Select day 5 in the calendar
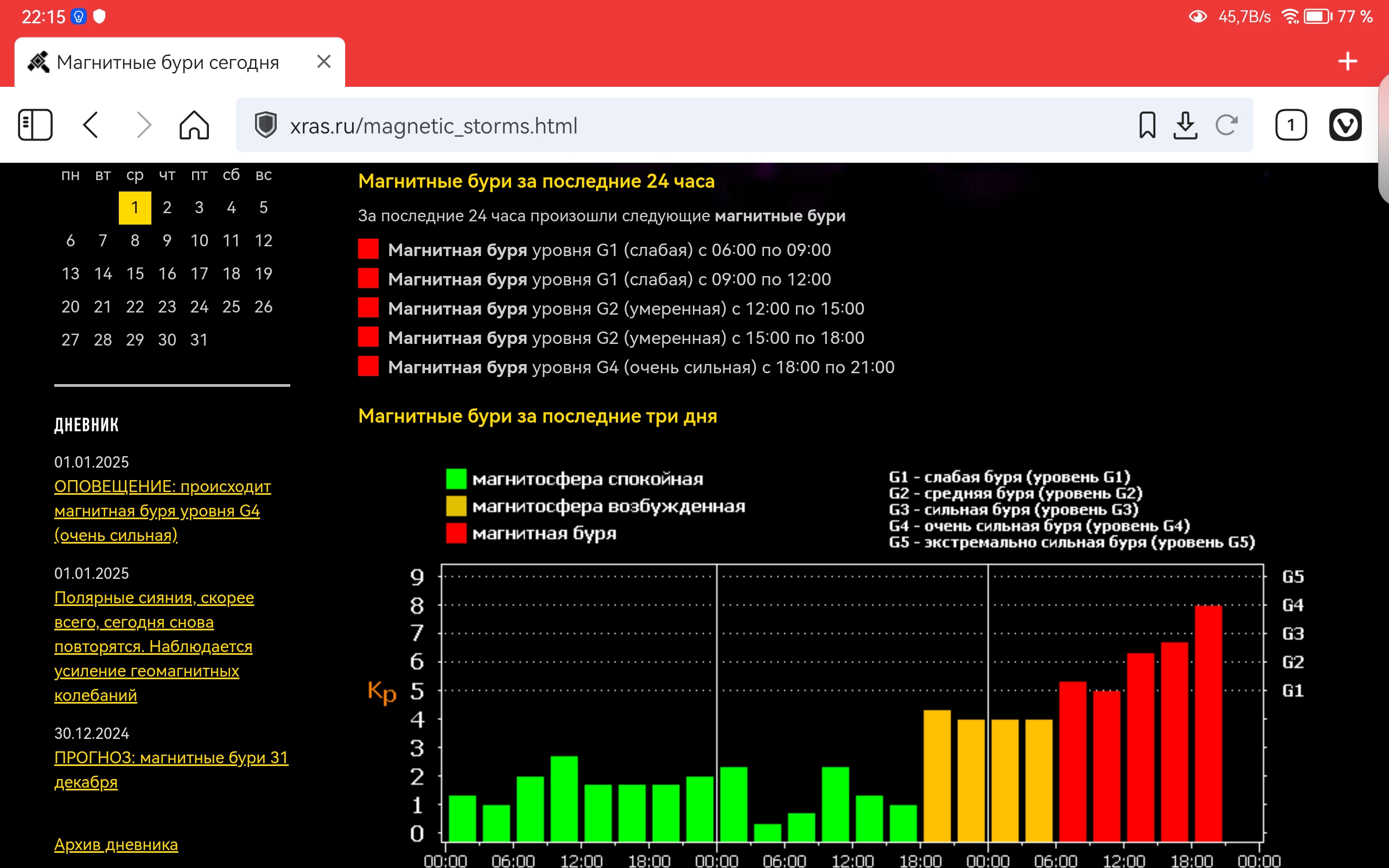Screen dimensions: 1389x868 [264, 207]
